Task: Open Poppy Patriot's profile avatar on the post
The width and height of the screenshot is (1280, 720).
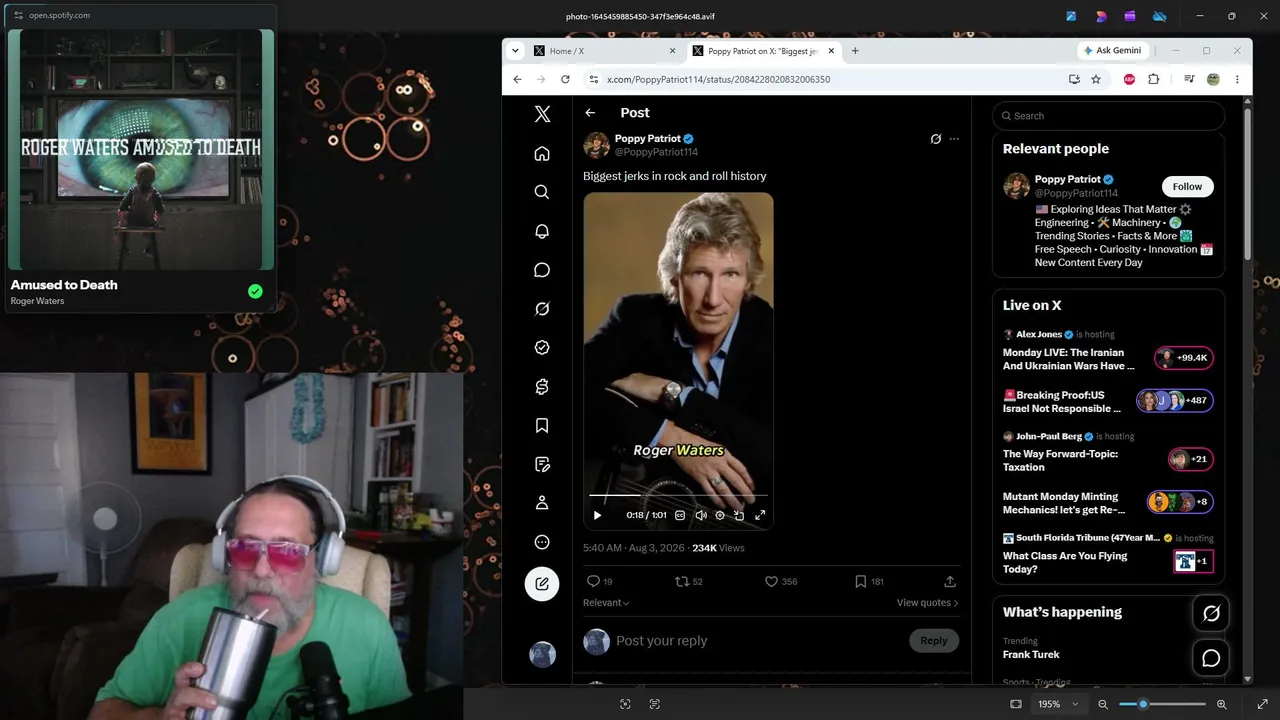Action: pyautogui.click(x=596, y=145)
